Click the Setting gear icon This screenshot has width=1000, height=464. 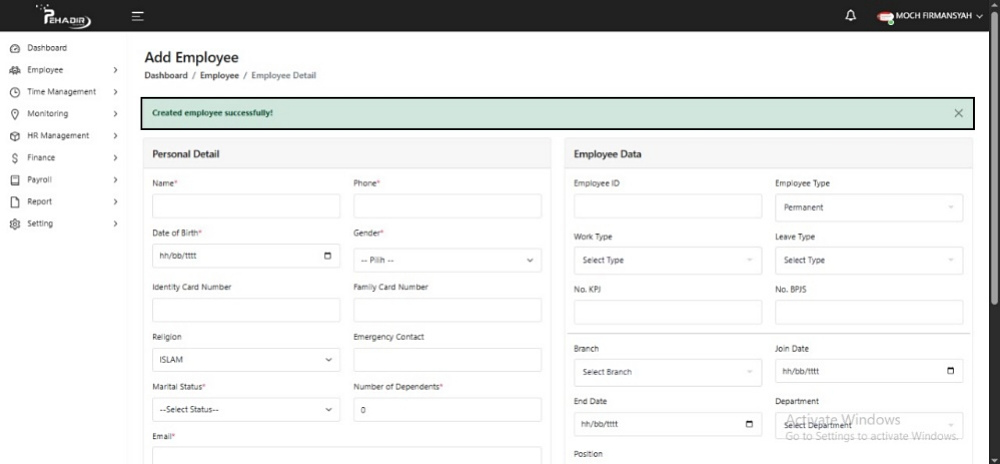tap(15, 224)
